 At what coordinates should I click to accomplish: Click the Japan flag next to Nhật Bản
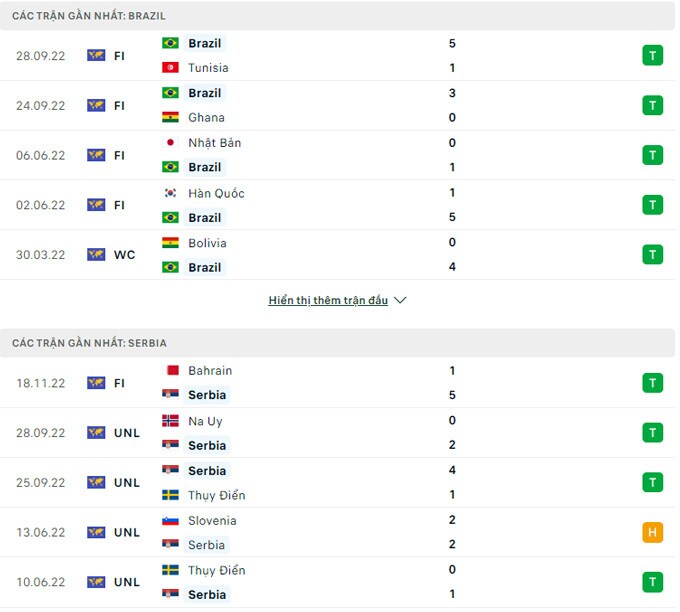click(170, 143)
